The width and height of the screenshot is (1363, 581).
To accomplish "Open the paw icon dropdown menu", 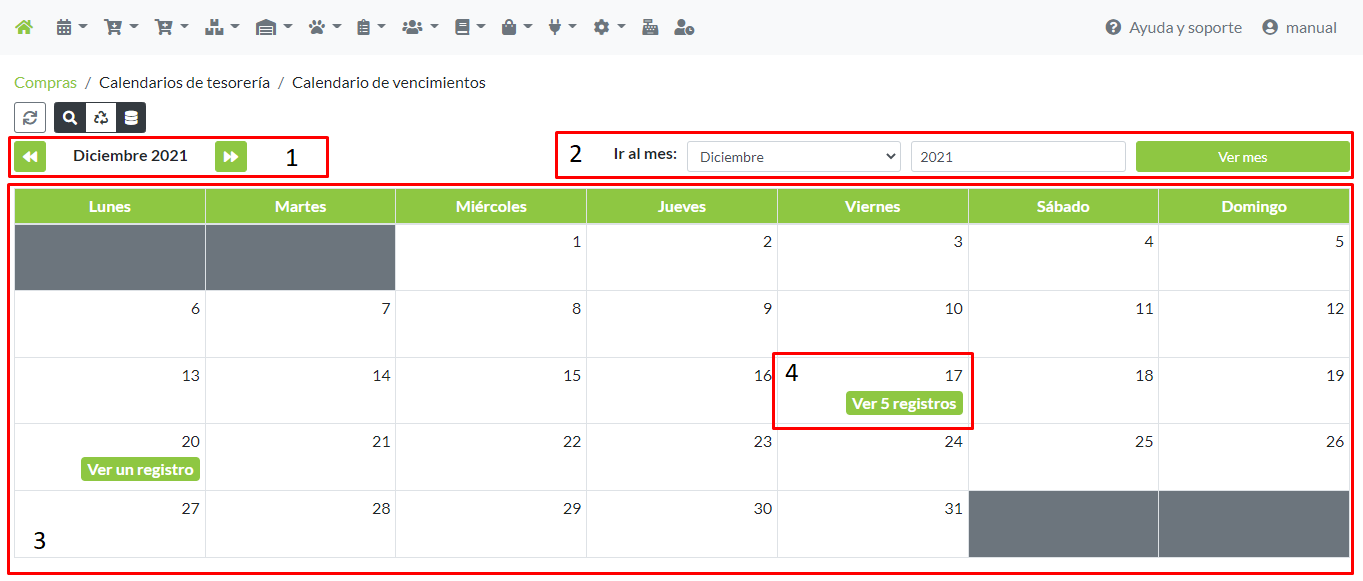I will pyautogui.click(x=325, y=27).
